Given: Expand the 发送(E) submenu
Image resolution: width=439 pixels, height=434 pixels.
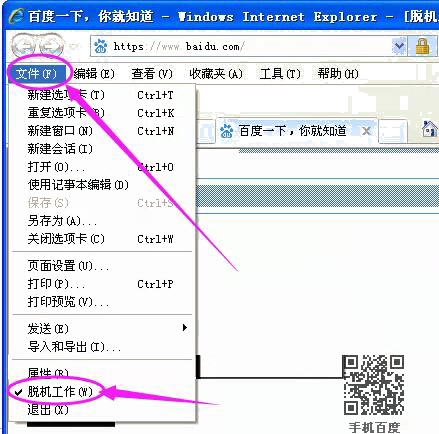Looking at the screenshot, I should point(102,329).
